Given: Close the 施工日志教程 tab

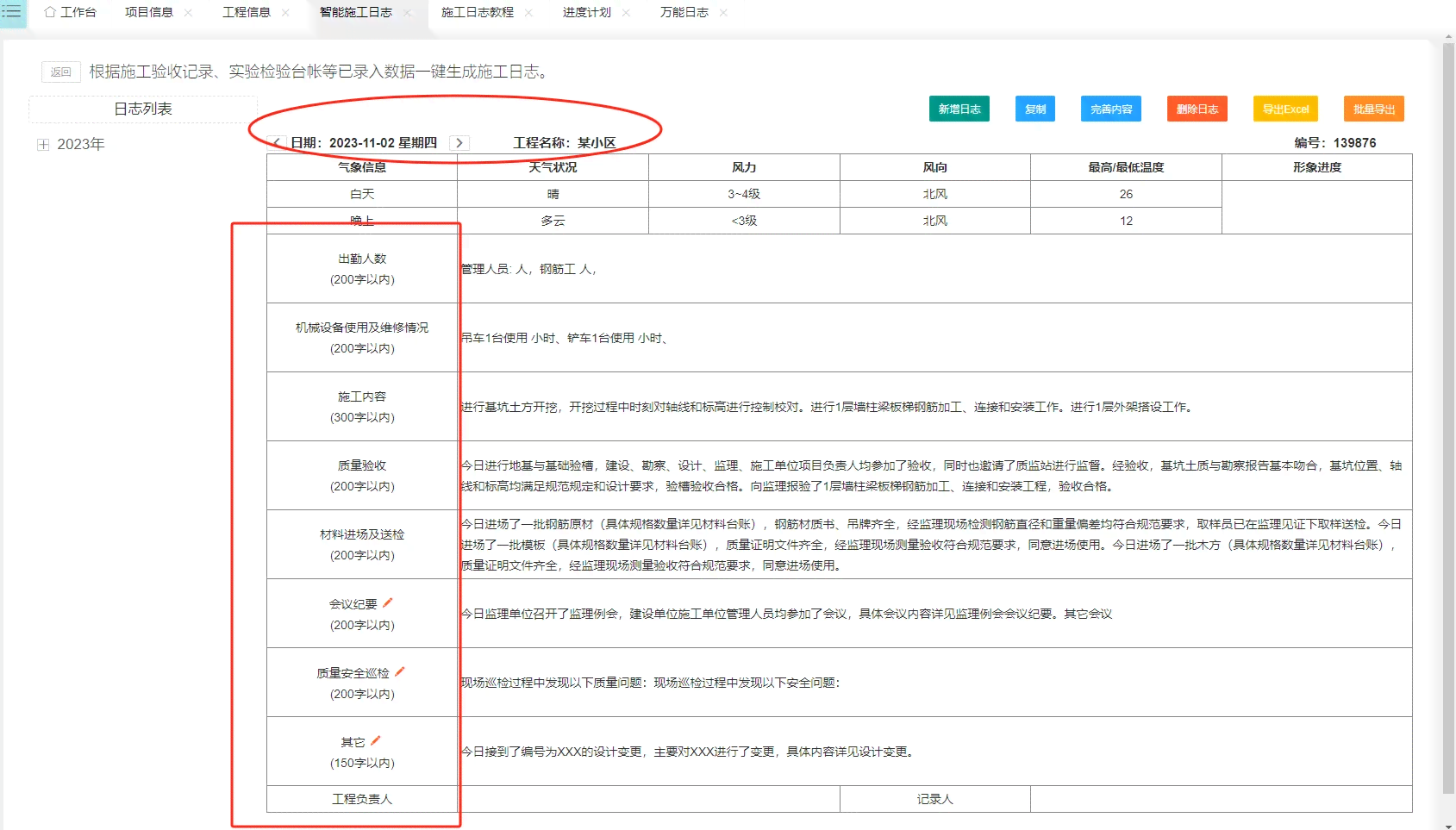Looking at the screenshot, I should (528, 13).
